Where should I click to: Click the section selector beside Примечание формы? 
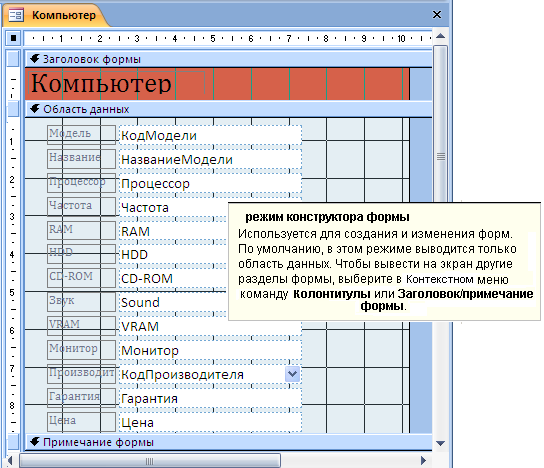[13, 442]
